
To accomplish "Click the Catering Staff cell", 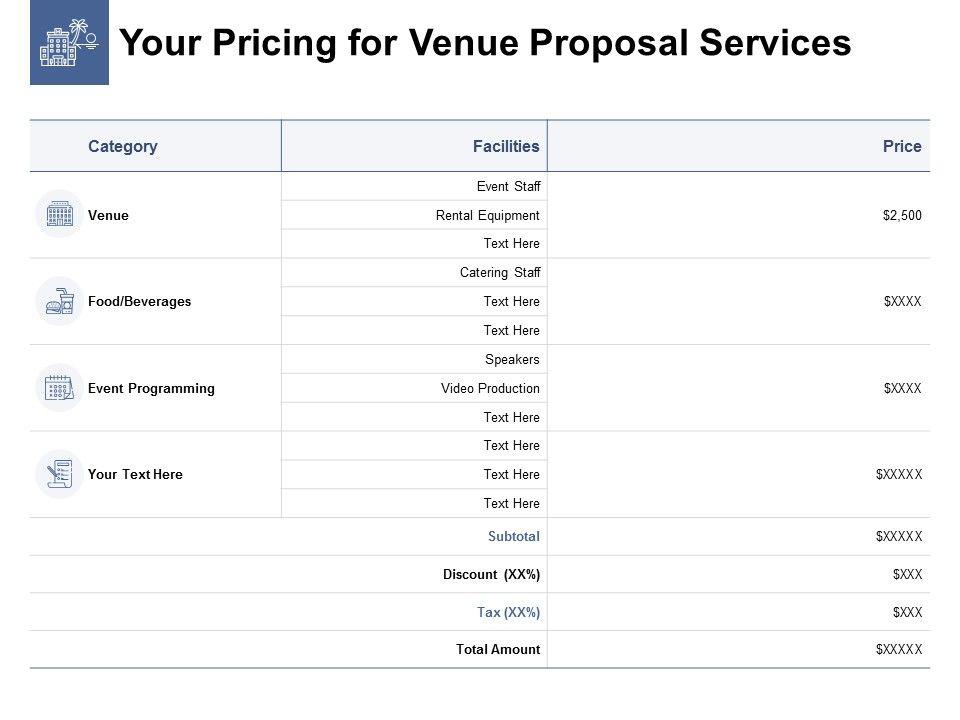I will pyautogui.click(x=500, y=272).
